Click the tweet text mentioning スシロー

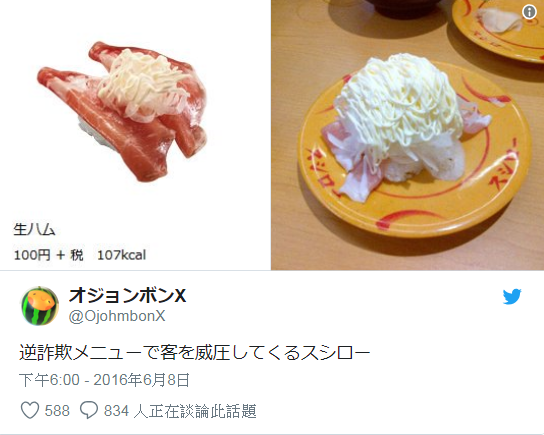coord(195,353)
